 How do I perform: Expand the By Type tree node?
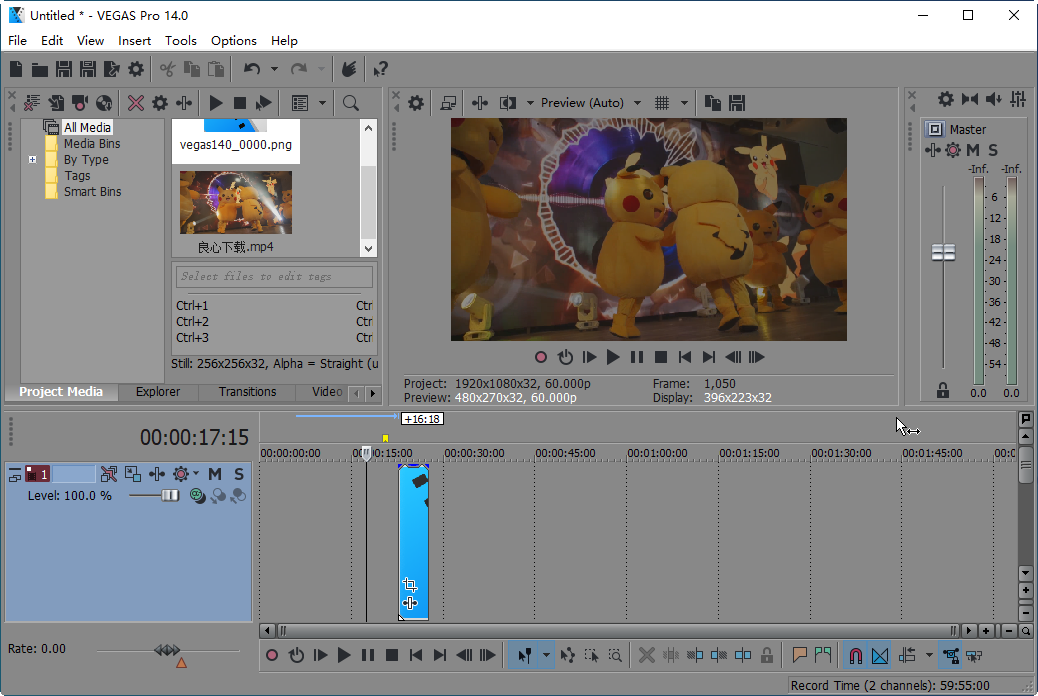pyautogui.click(x=32, y=160)
